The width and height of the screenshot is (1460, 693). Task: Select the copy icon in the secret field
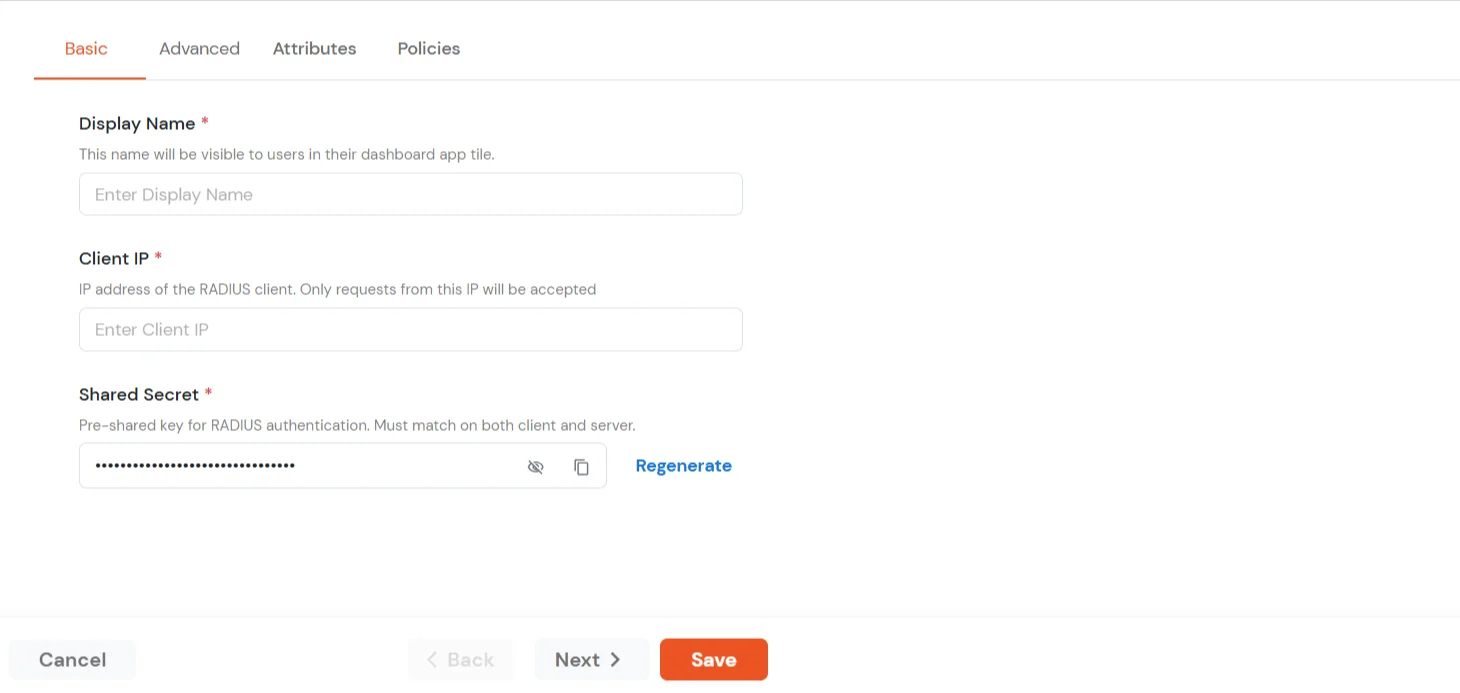click(582, 466)
